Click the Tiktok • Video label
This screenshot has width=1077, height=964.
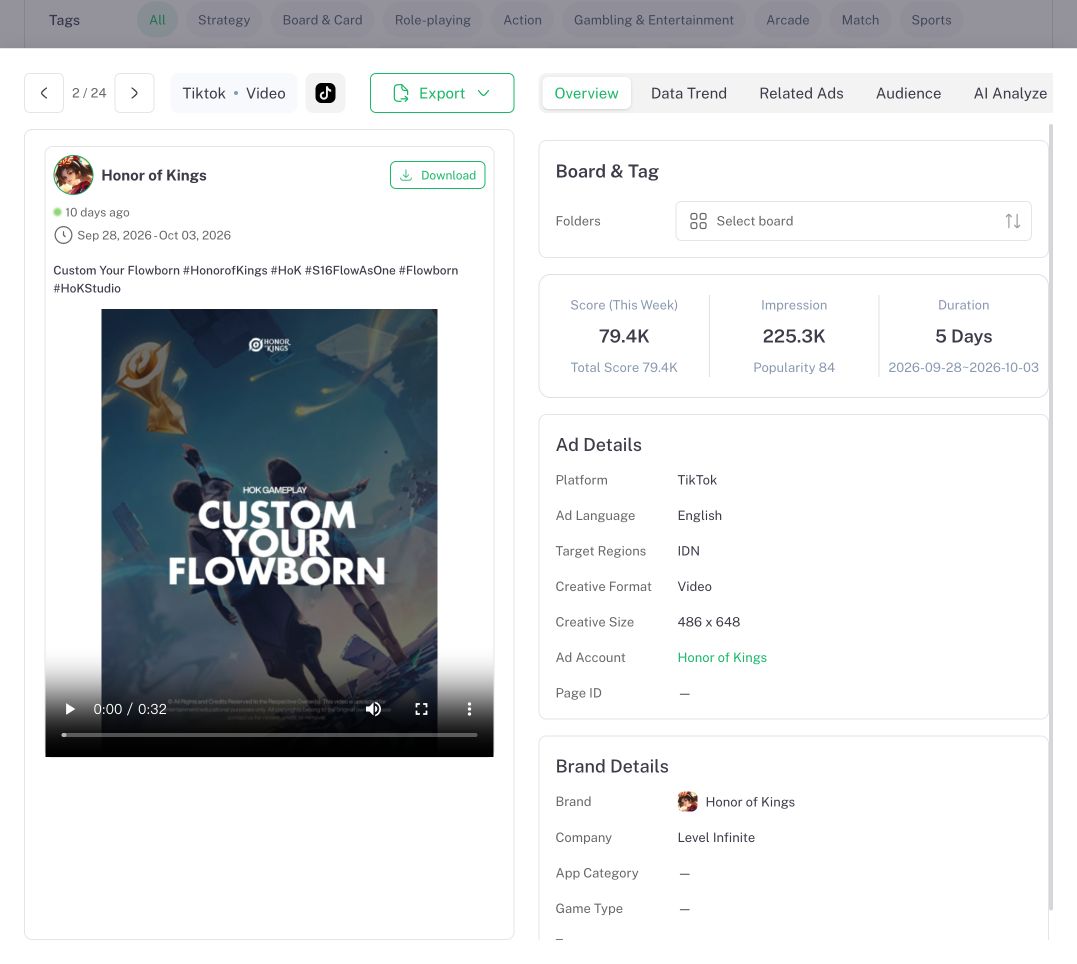coord(234,93)
